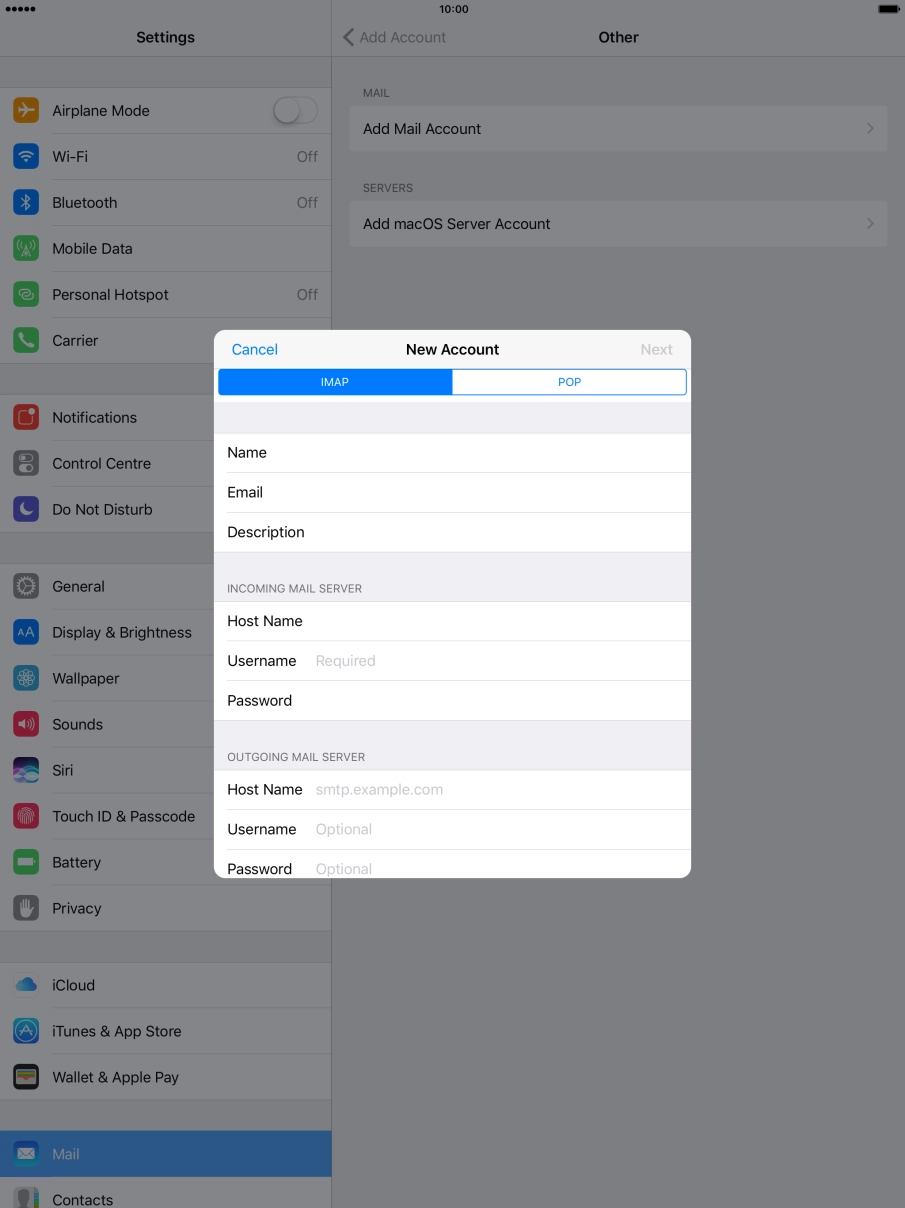Screen dimensions: 905x1208
Task: Select the Personal Hotspot icon
Action: click(x=26, y=294)
